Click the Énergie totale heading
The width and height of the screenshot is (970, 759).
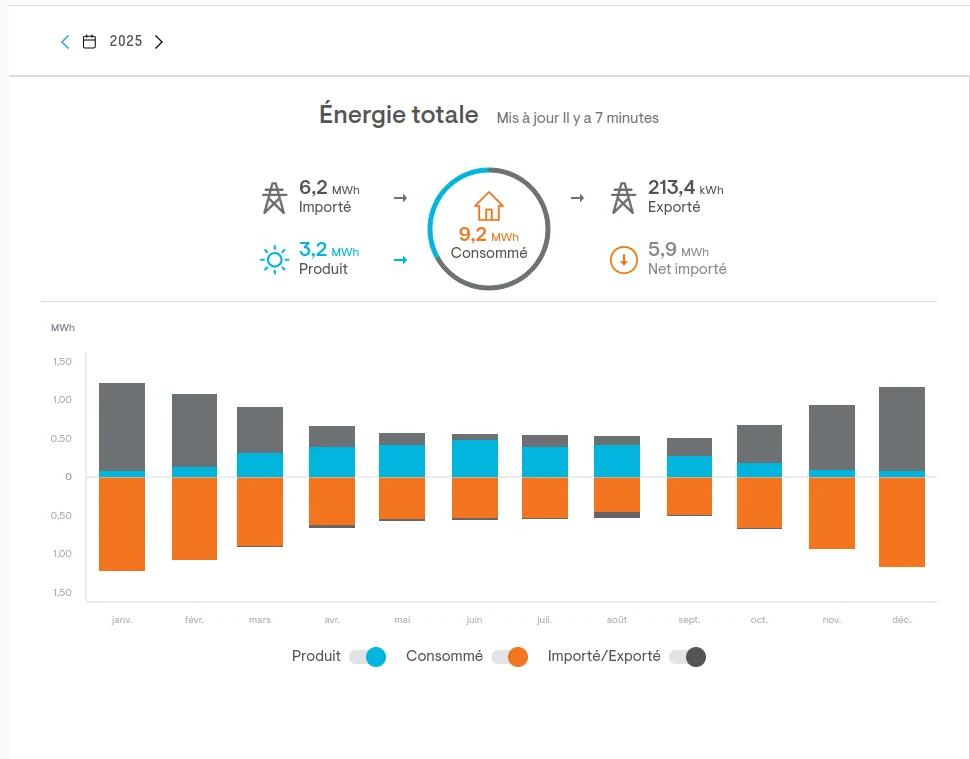[x=398, y=114]
